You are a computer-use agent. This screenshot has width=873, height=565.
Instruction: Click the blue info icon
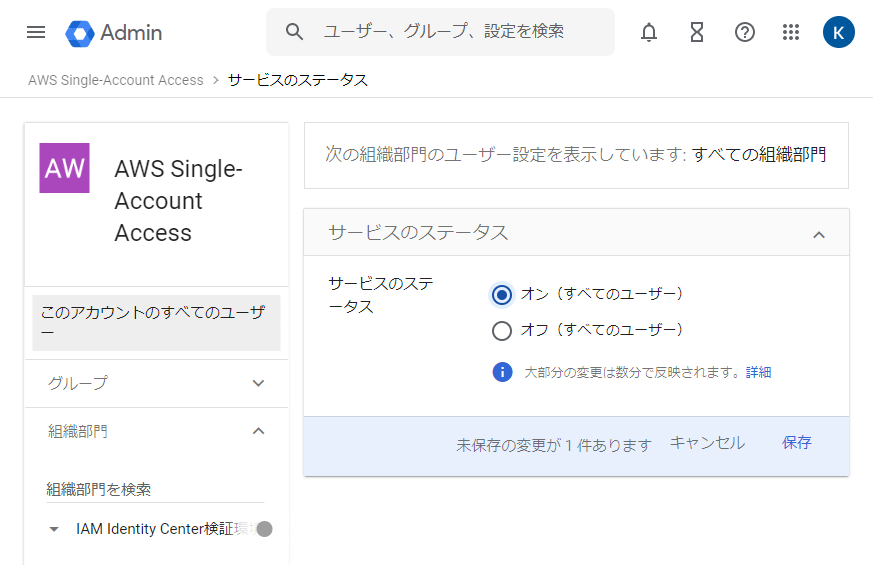(502, 371)
